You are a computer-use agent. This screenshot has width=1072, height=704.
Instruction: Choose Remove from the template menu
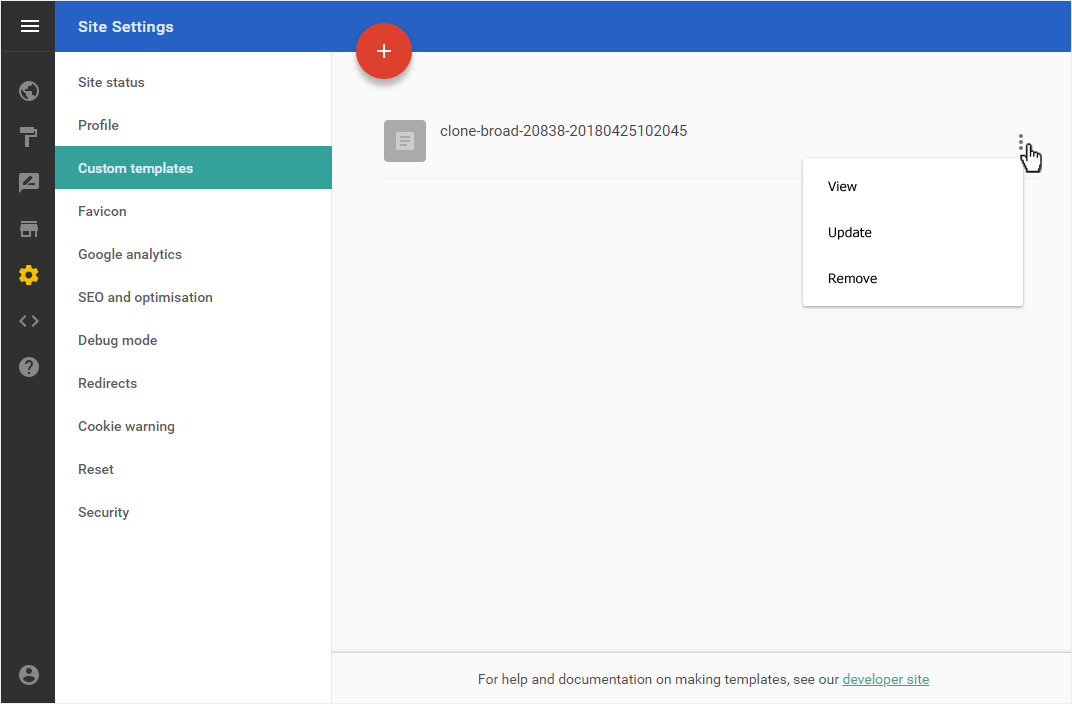coord(913,278)
